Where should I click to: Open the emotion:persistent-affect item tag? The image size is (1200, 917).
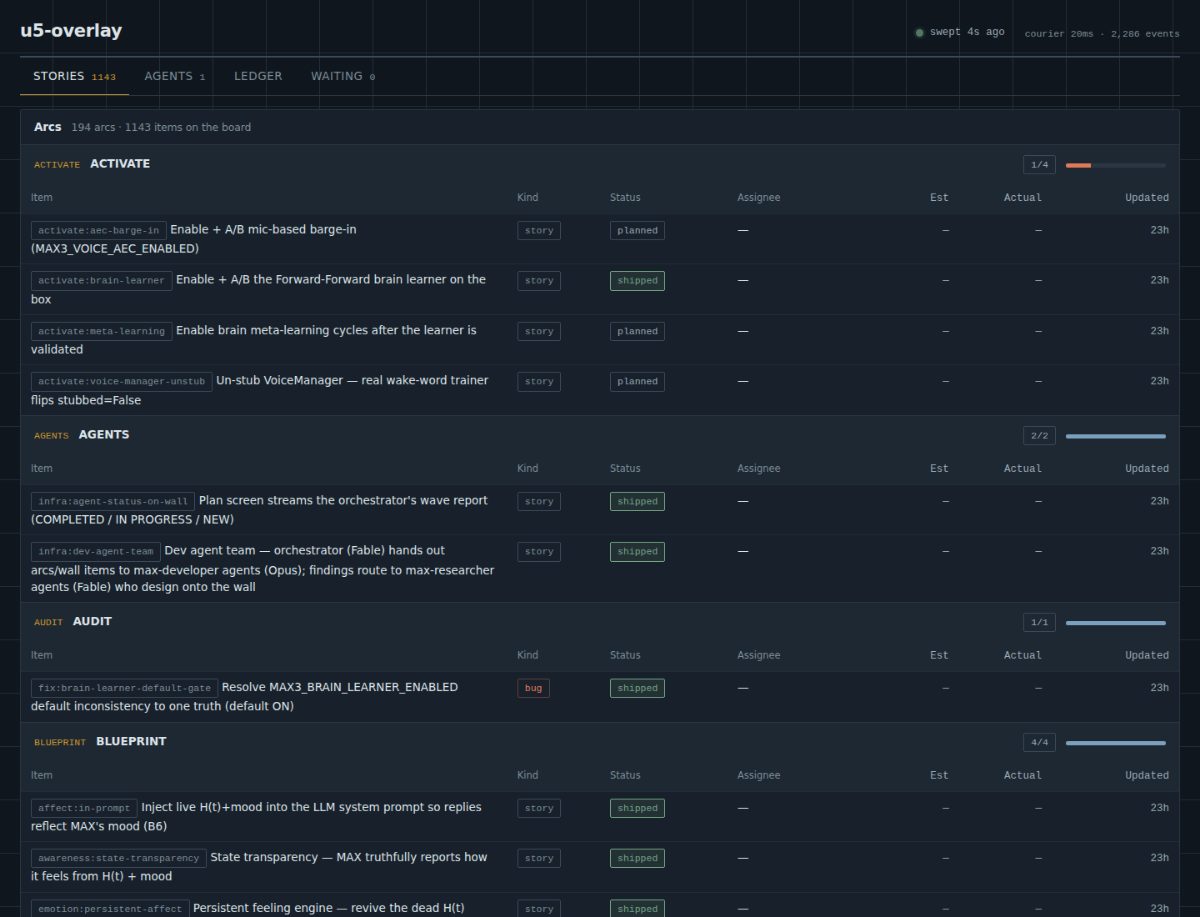(110, 909)
